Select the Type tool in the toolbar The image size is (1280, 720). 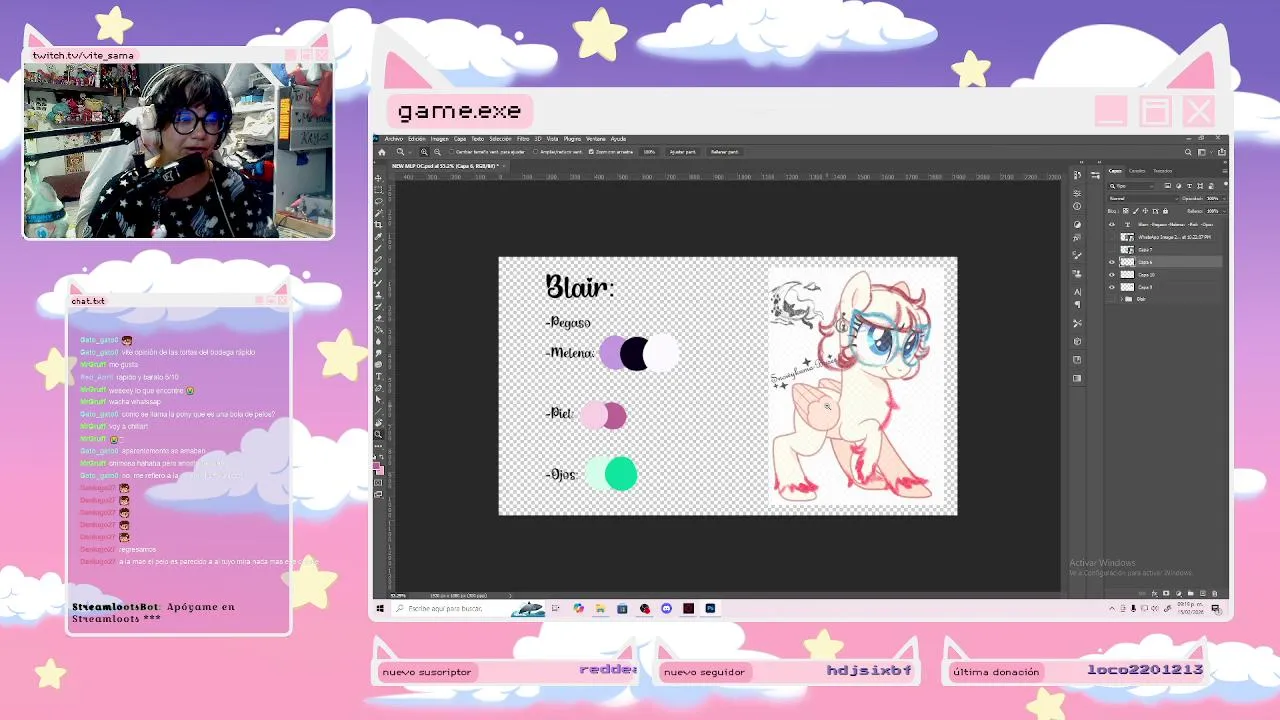(x=379, y=376)
